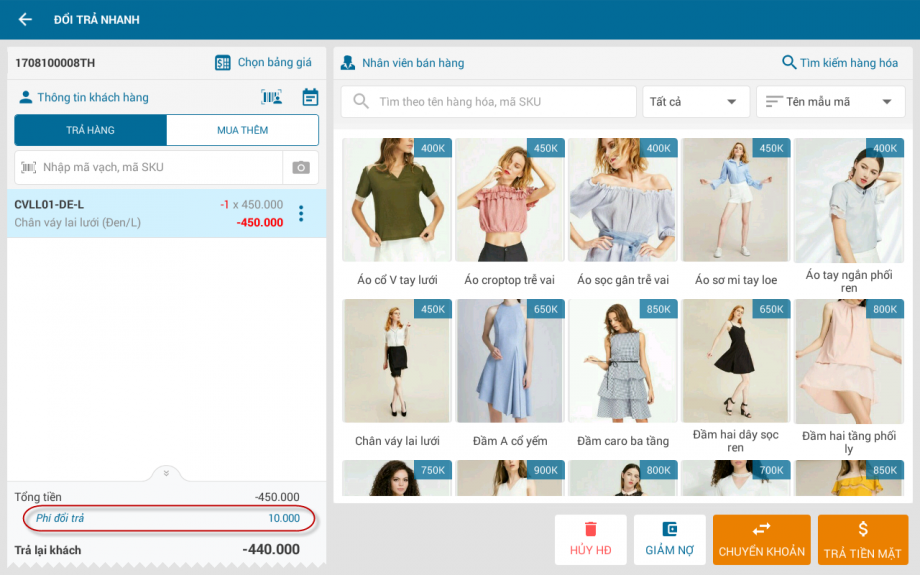
Task: Click the GIẢM NỢ button
Action: tap(669, 540)
